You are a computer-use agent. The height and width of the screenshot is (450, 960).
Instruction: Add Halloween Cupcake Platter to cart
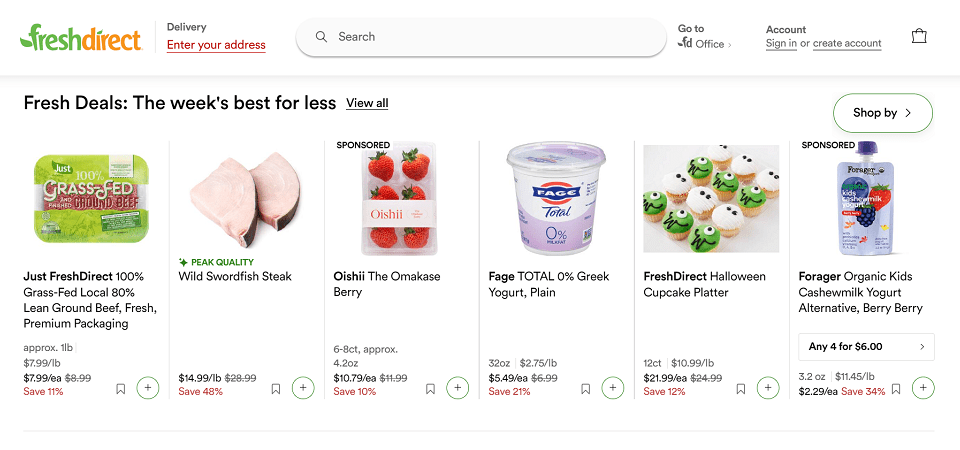click(x=768, y=388)
